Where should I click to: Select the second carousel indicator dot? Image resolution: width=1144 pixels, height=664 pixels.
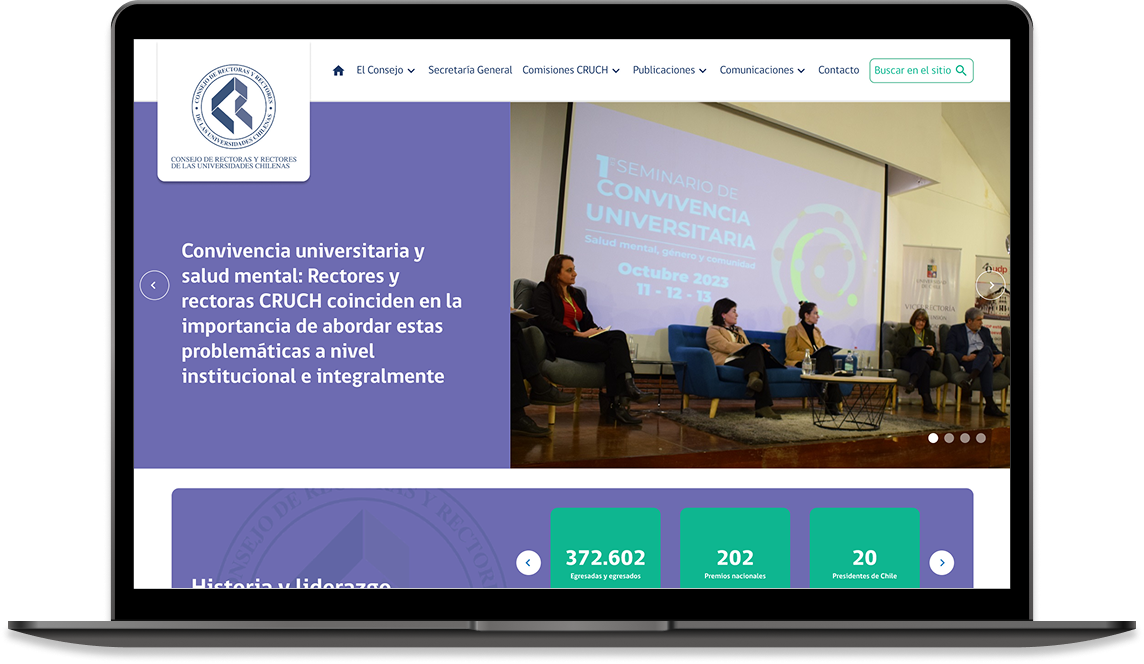pyautogui.click(x=949, y=437)
